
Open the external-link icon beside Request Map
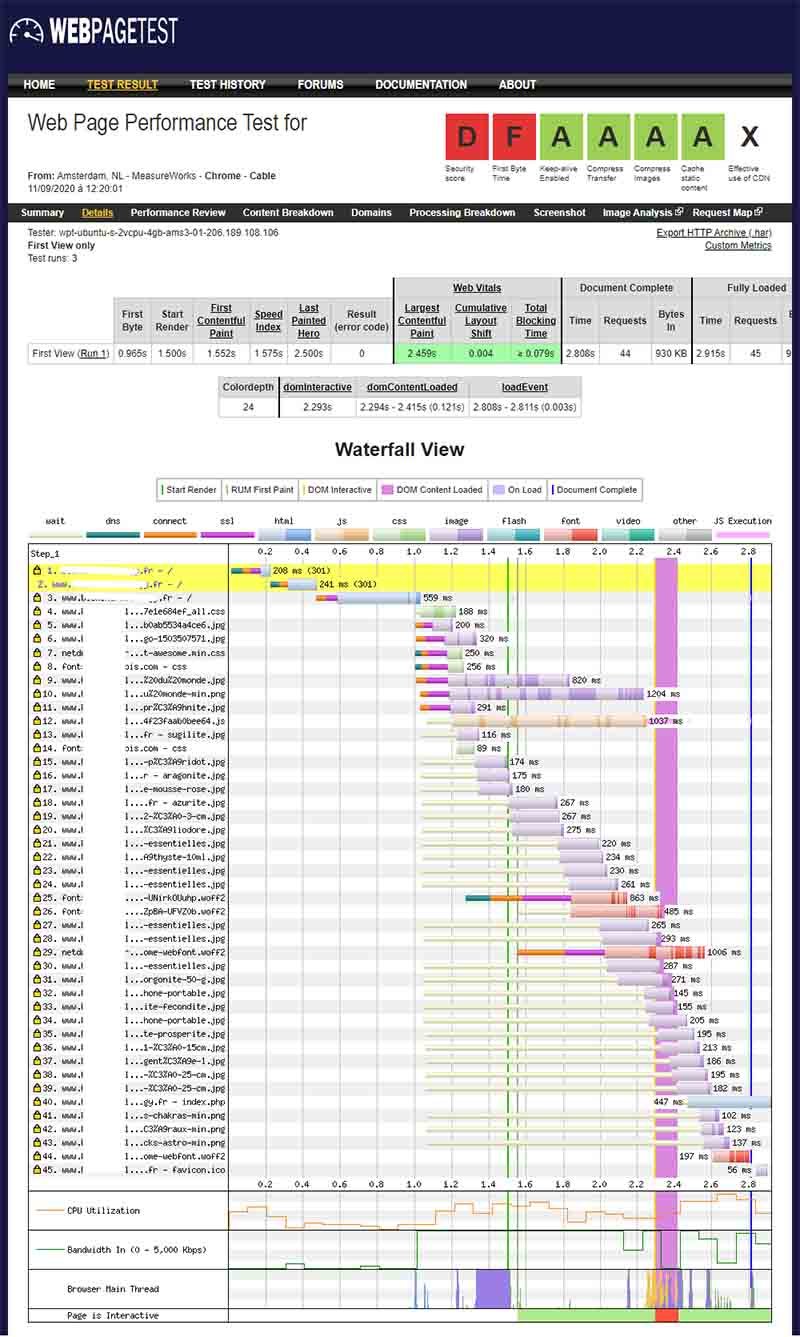point(758,212)
